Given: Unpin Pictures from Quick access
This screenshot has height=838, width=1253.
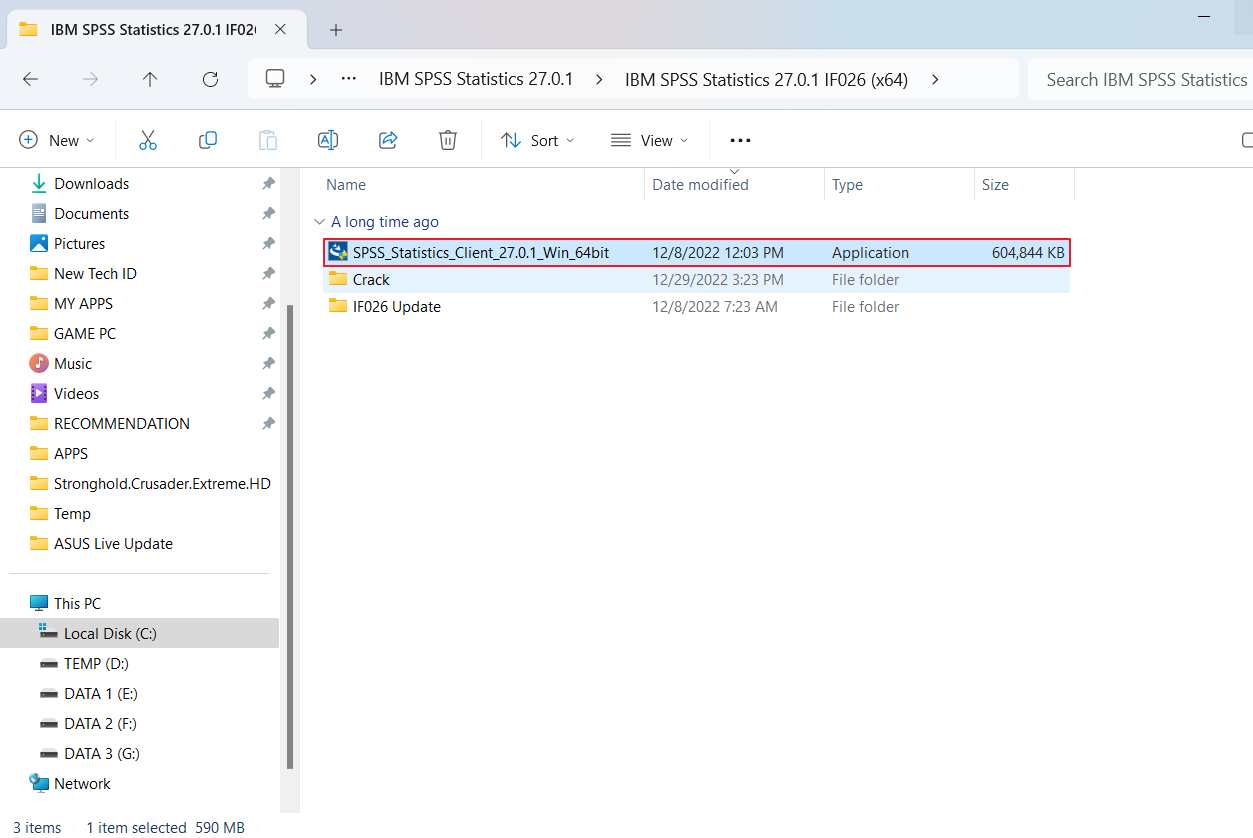Looking at the screenshot, I should 268,243.
